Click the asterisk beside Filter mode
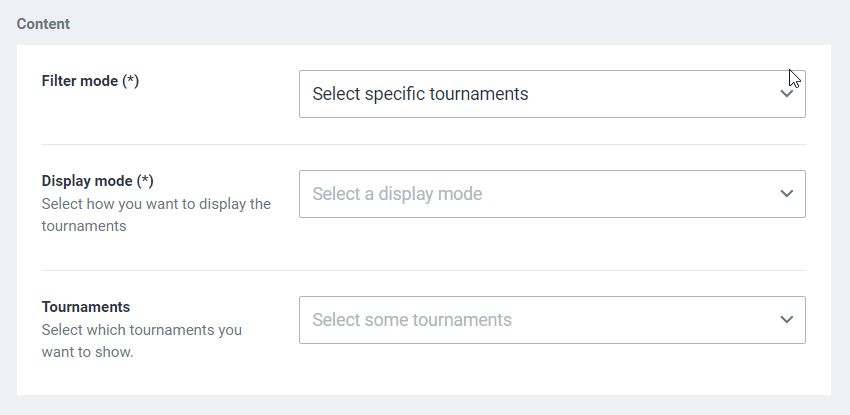The width and height of the screenshot is (850, 415). pos(131,81)
